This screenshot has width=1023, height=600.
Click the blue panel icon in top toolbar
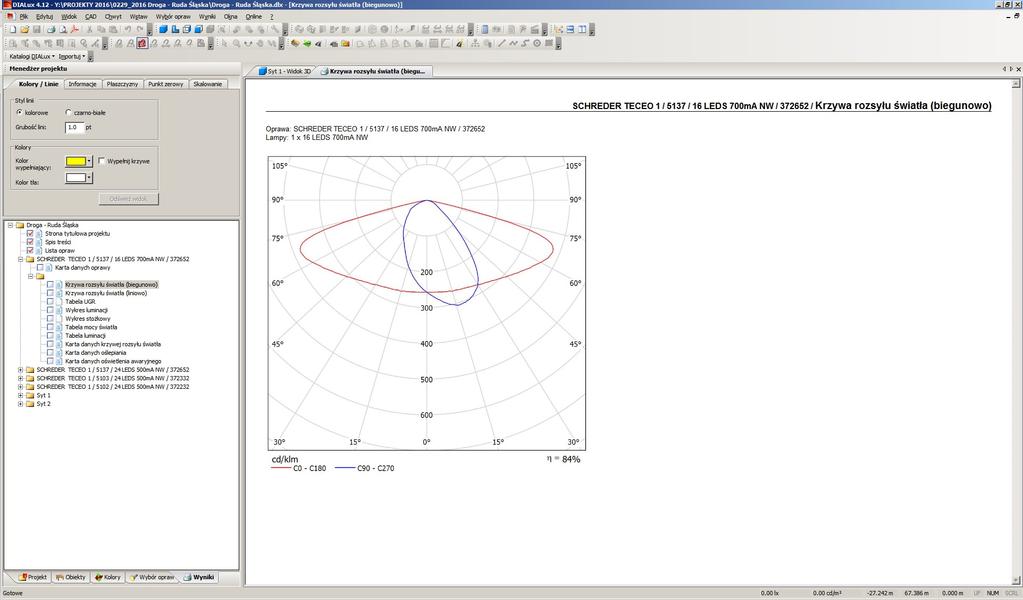[485, 29]
